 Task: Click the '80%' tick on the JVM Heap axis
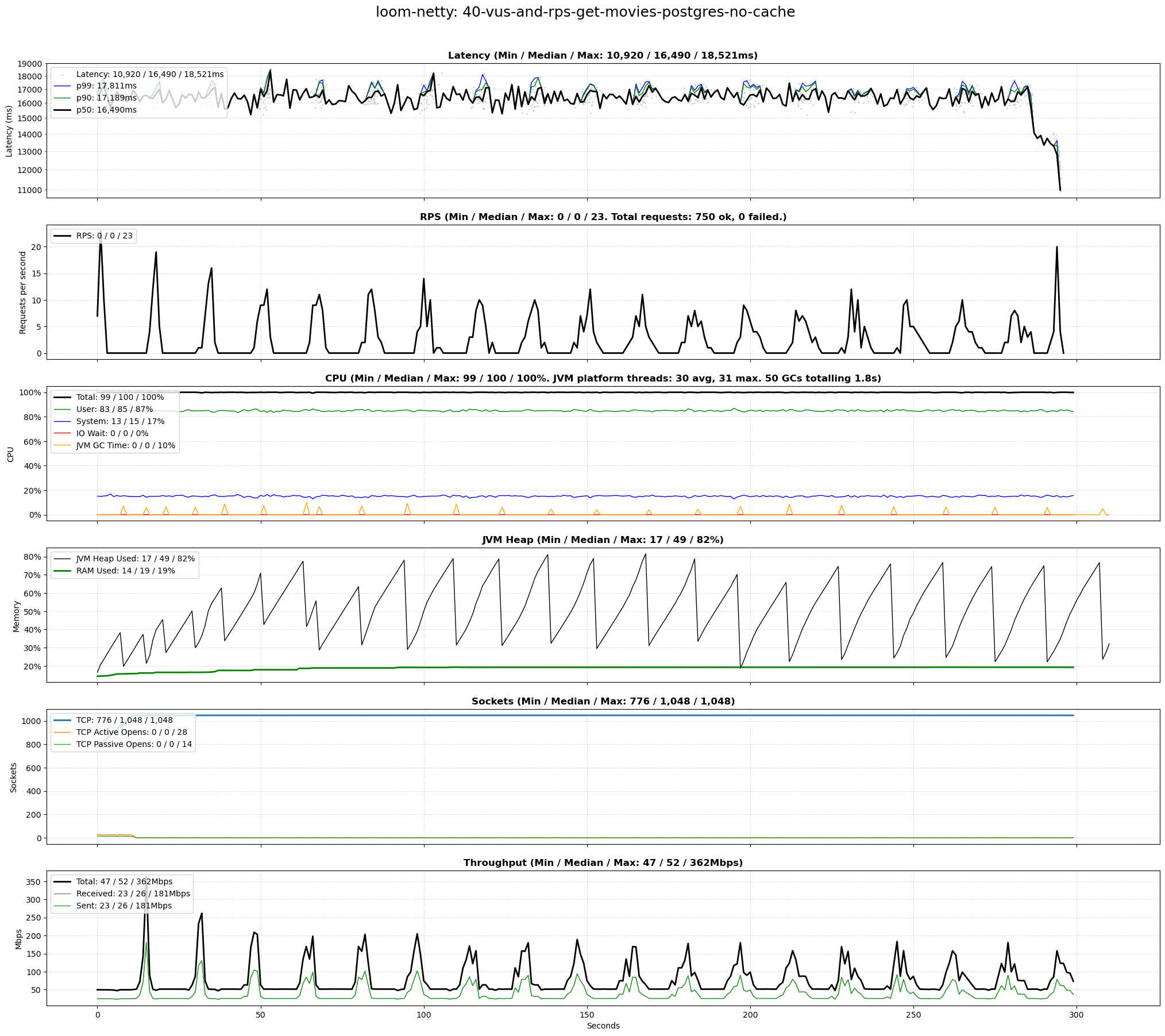tap(33, 557)
